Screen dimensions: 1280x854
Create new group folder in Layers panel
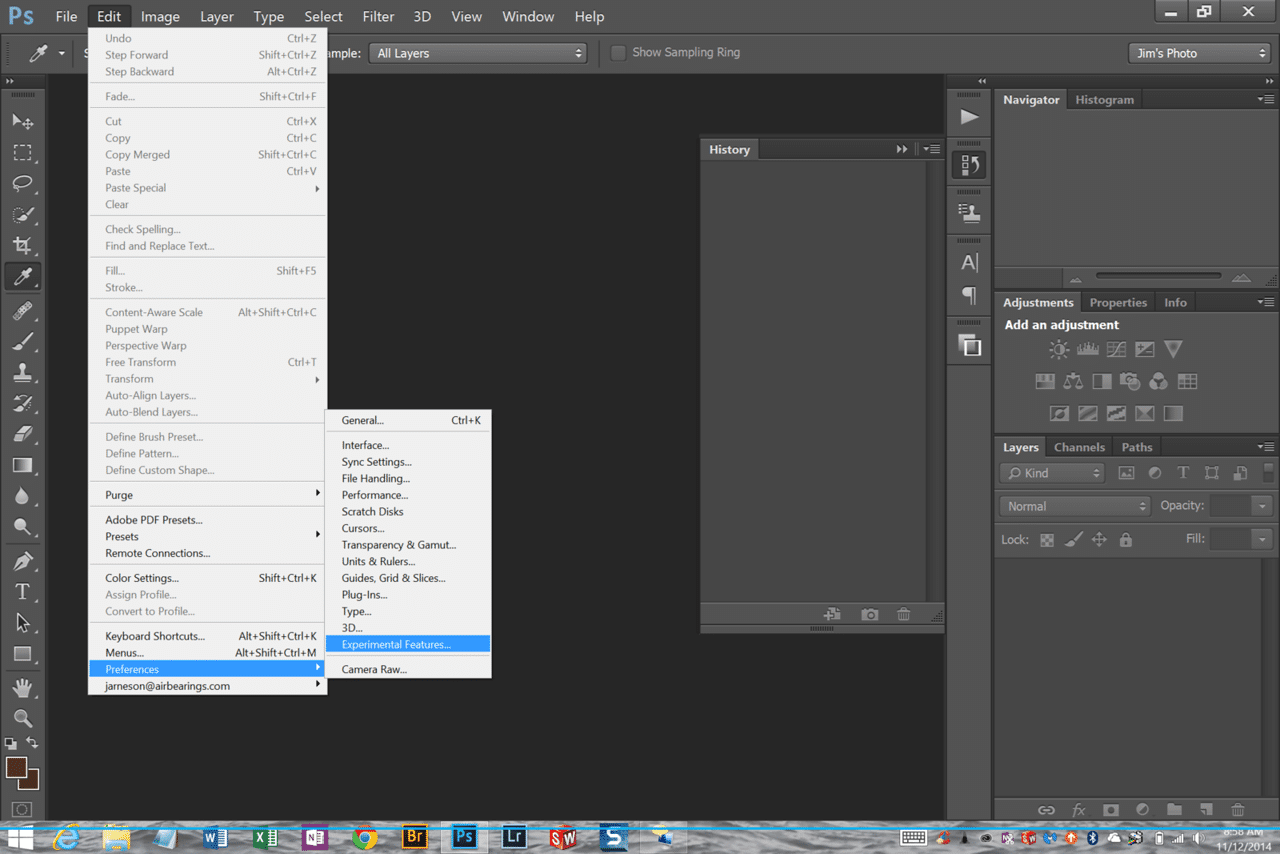click(x=1174, y=810)
